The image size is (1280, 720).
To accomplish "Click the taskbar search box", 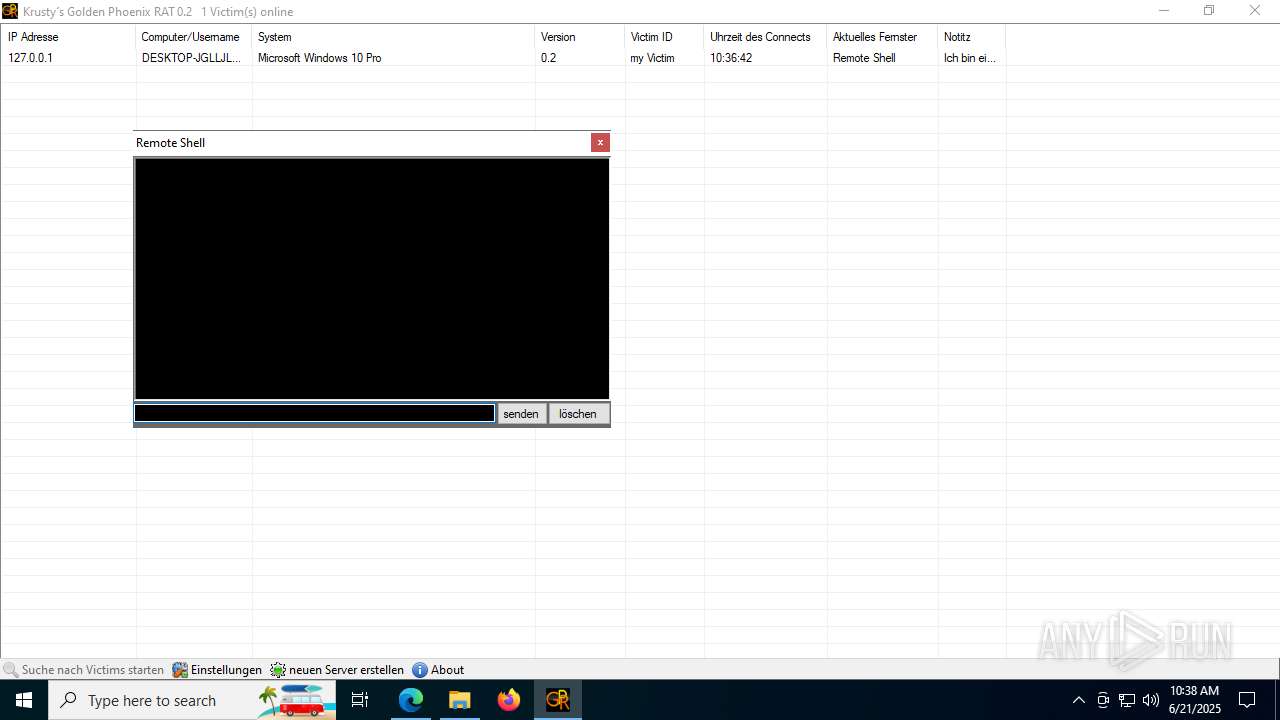I will click(192, 700).
